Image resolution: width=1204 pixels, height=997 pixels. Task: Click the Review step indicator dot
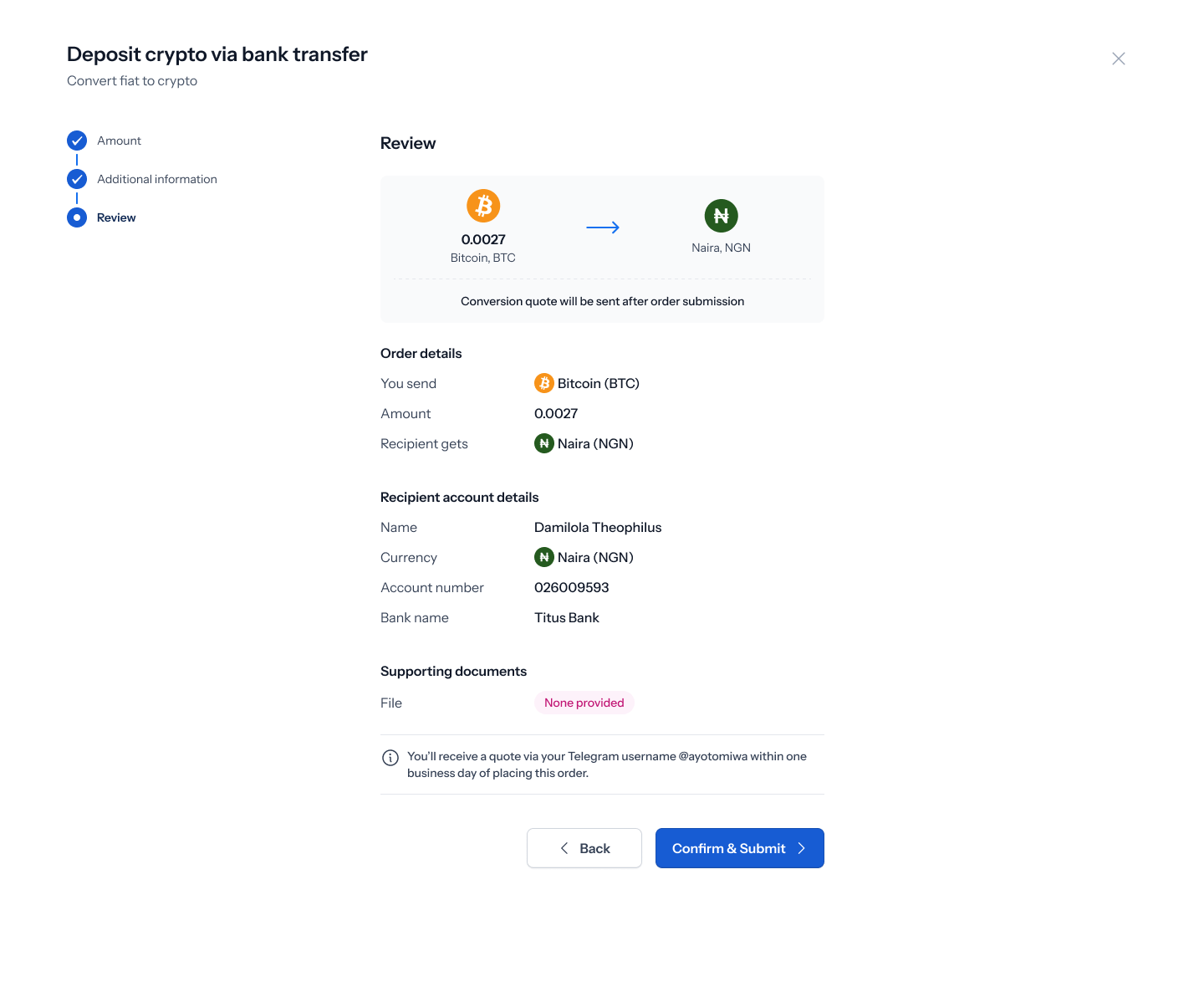coord(77,217)
